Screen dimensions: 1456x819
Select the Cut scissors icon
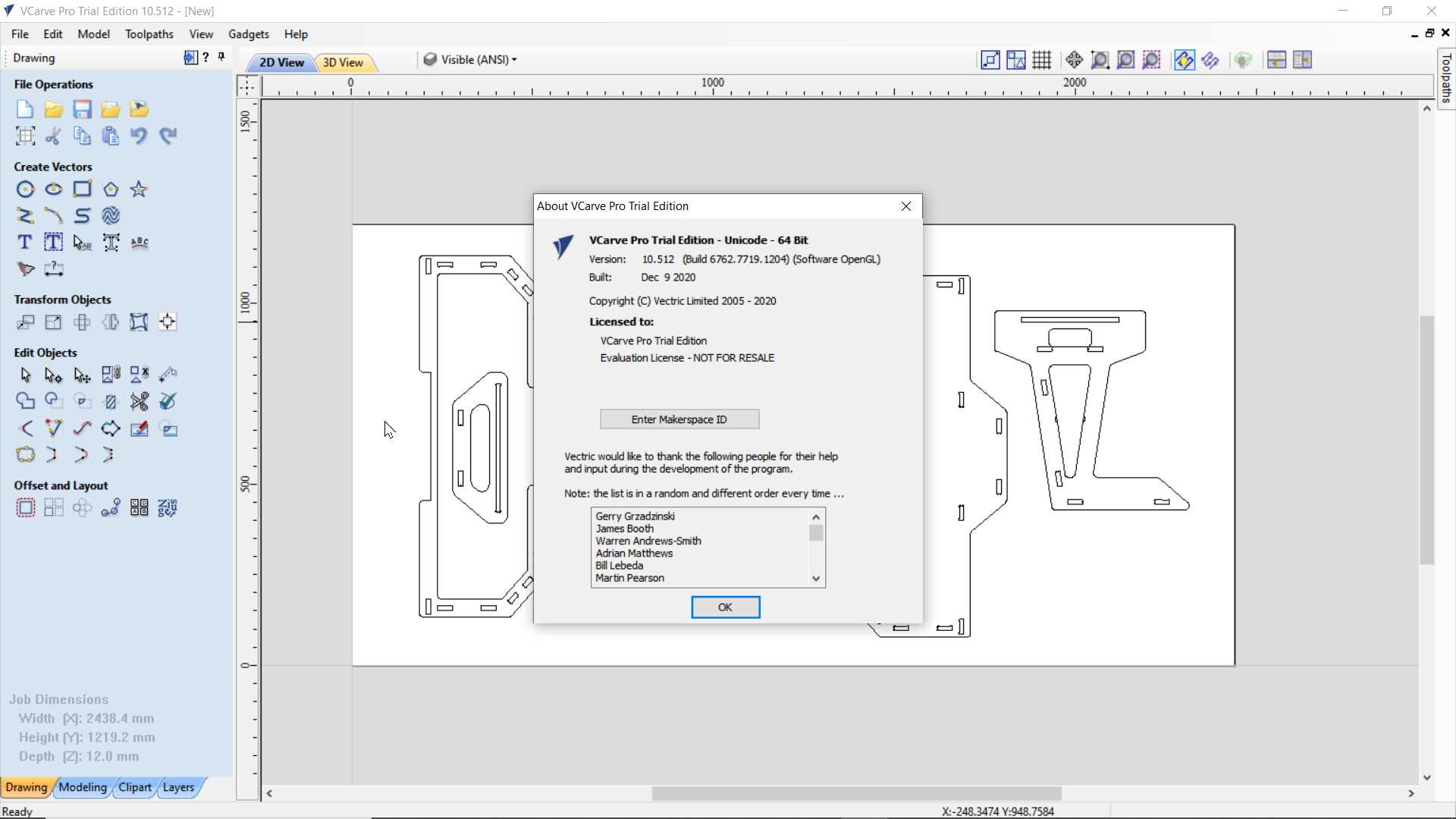tap(53, 136)
